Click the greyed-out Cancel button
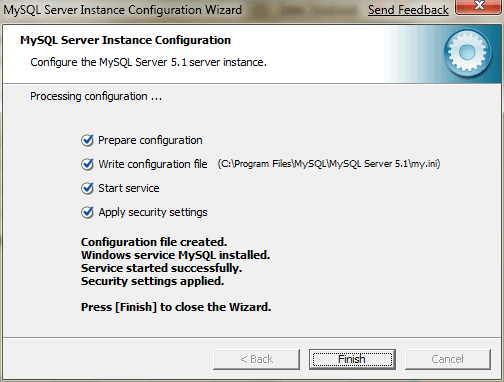 pyautogui.click(x=448, y=359)
